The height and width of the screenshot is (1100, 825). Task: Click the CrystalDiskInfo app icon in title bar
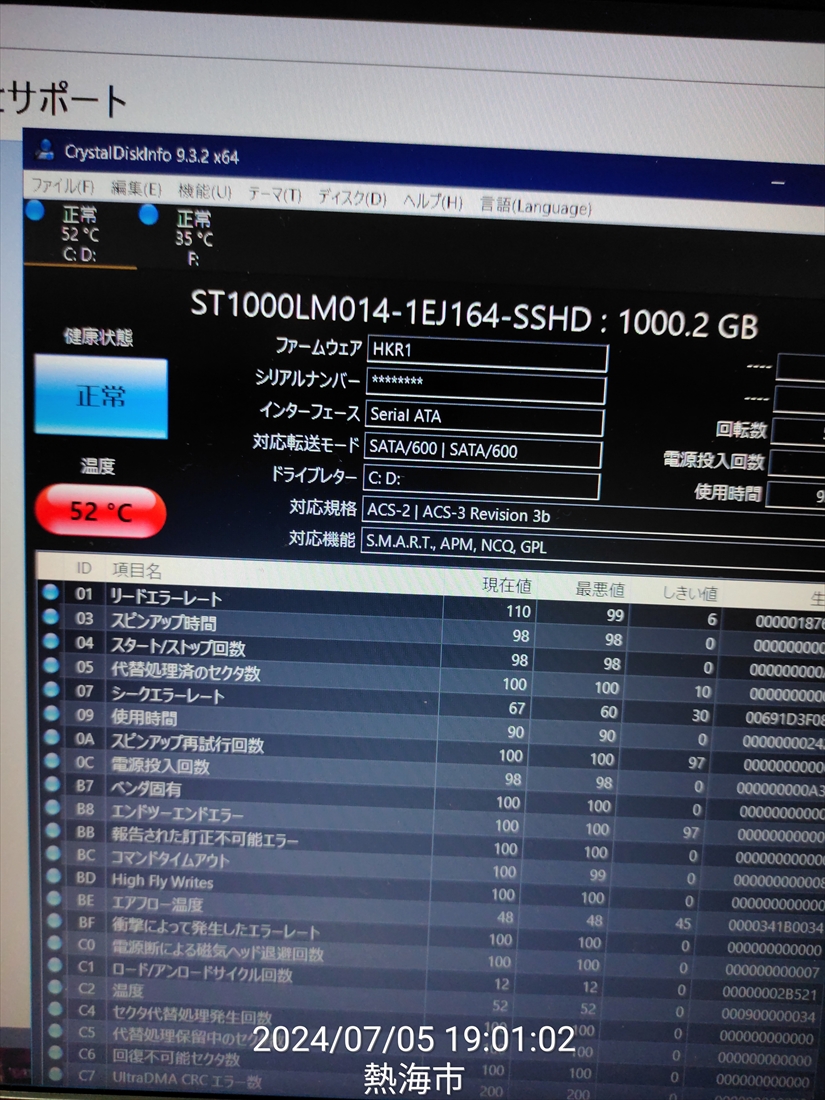[46, 149]
